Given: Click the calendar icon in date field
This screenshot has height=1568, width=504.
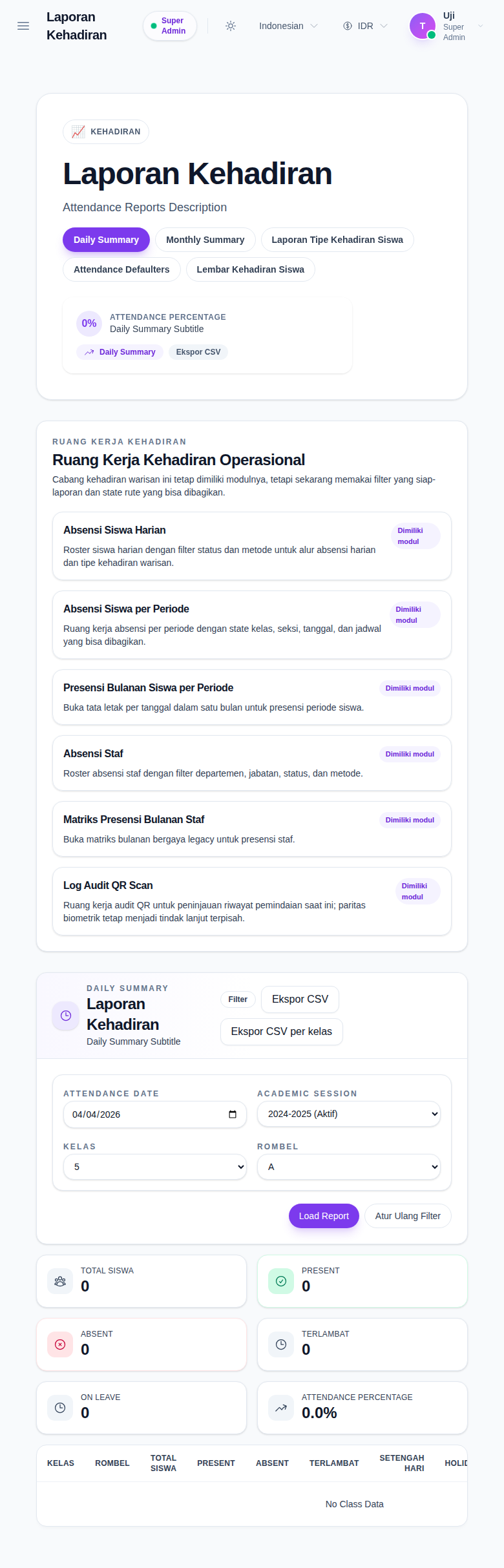Looking at the screenshot, I should (233, 1114).
